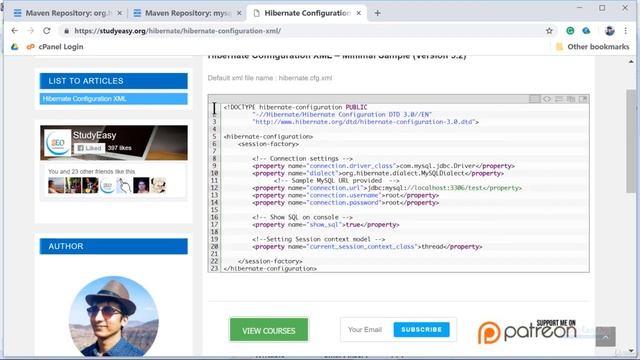640x360 pixels.
Task: Focus the Your Email input field
Action: click(x=367, y=329)
